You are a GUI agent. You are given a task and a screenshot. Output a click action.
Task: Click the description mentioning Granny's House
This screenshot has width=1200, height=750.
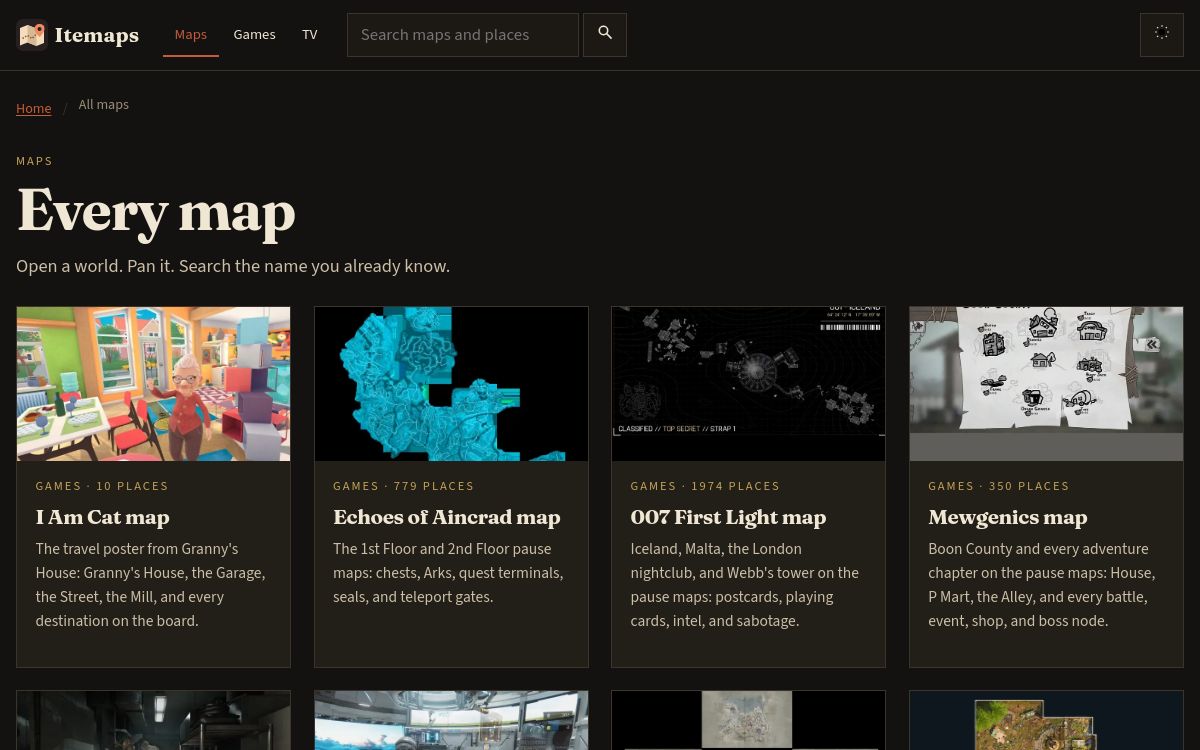point(152,585)
